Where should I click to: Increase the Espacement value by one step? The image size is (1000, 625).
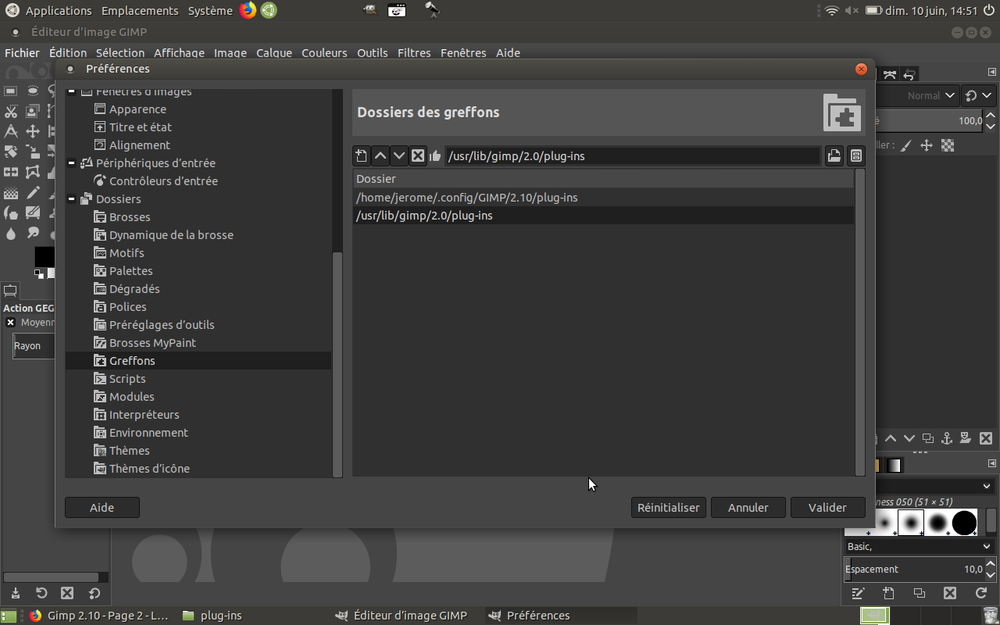click(x=990, y=564)
